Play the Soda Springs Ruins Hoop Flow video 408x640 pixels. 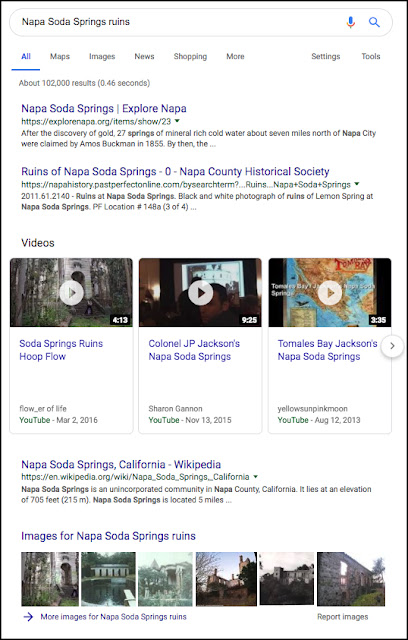coord(71,292)
